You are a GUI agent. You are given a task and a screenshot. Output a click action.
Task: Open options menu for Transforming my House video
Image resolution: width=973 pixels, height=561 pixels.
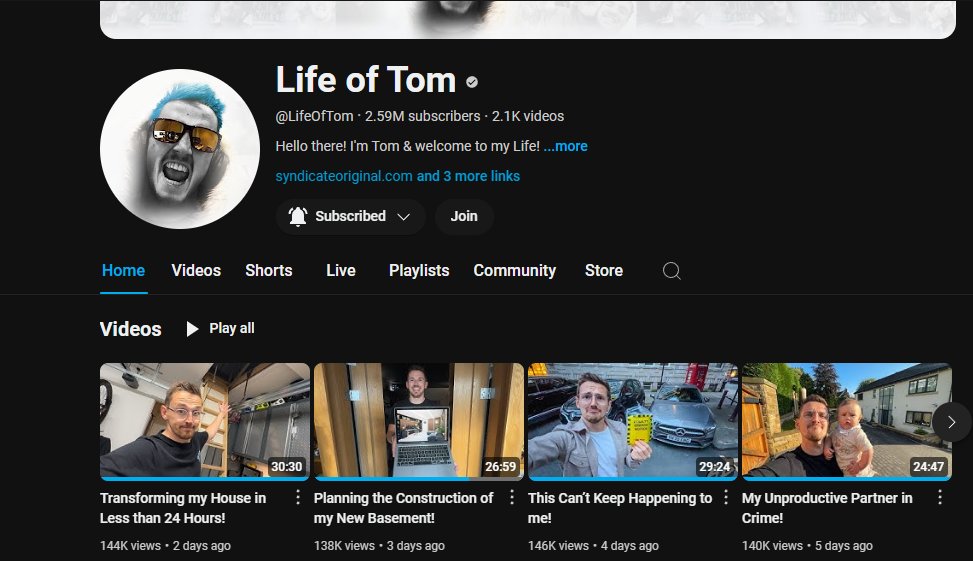click(298, 497)
